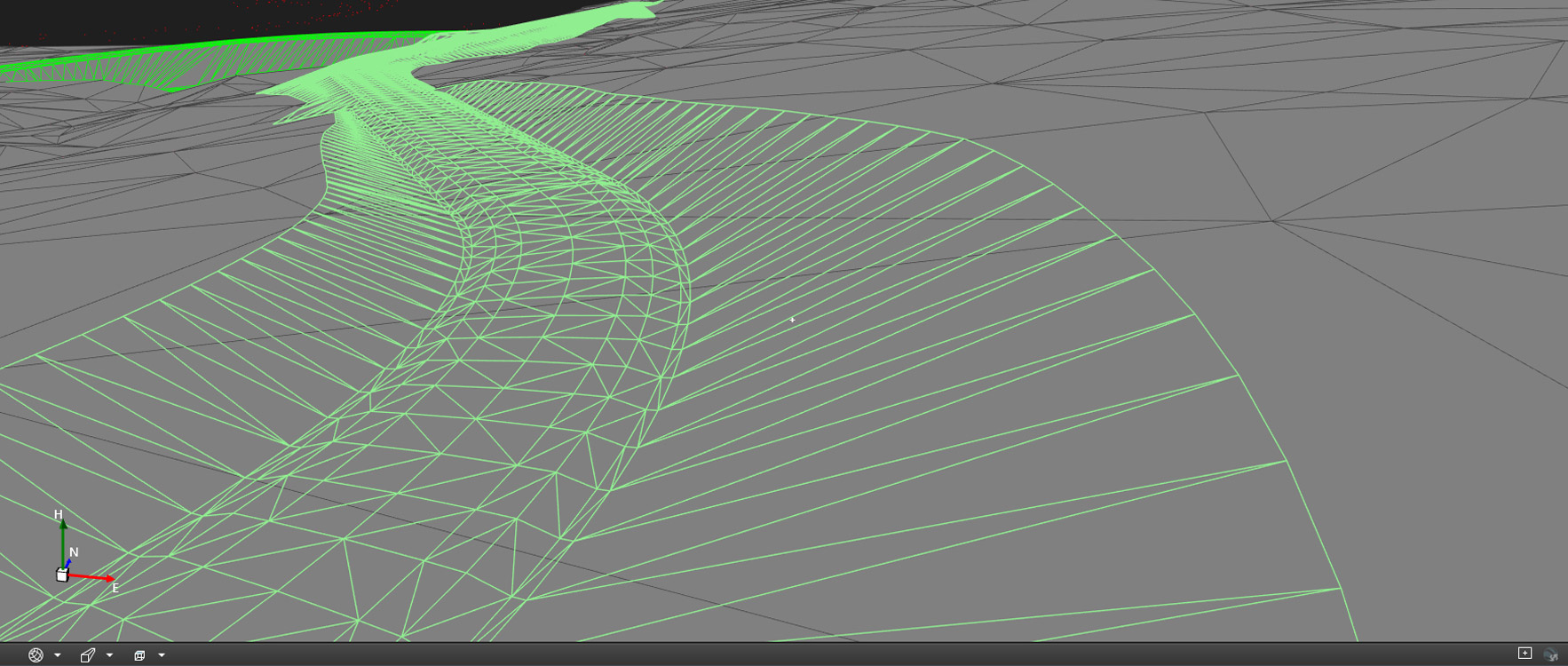The height and width of the screenshot is (666, 1568).
Task: Click the N label on the axis gizmo
Action: (74, 552)
